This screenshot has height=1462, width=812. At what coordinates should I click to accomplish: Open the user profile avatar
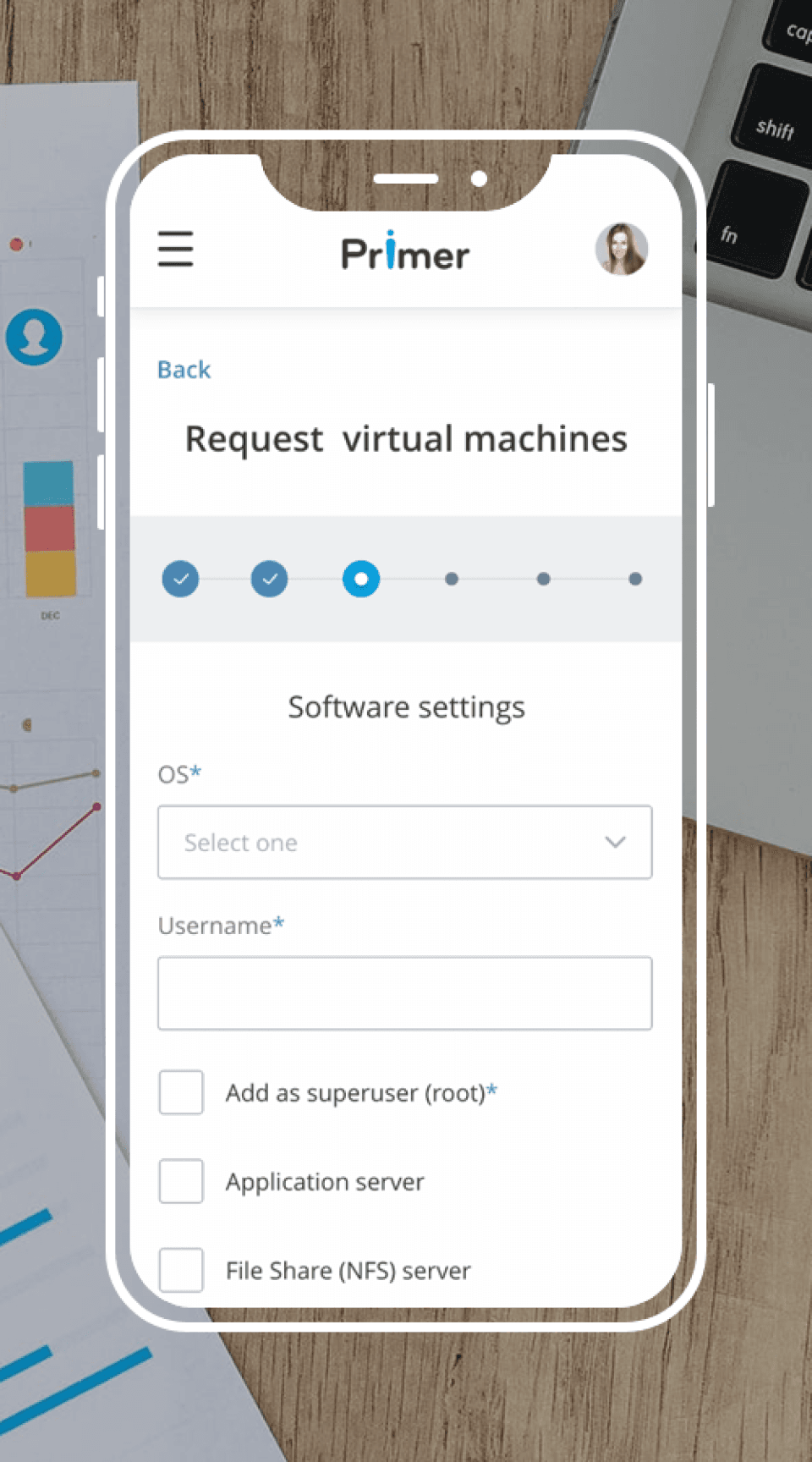point(622,249)
